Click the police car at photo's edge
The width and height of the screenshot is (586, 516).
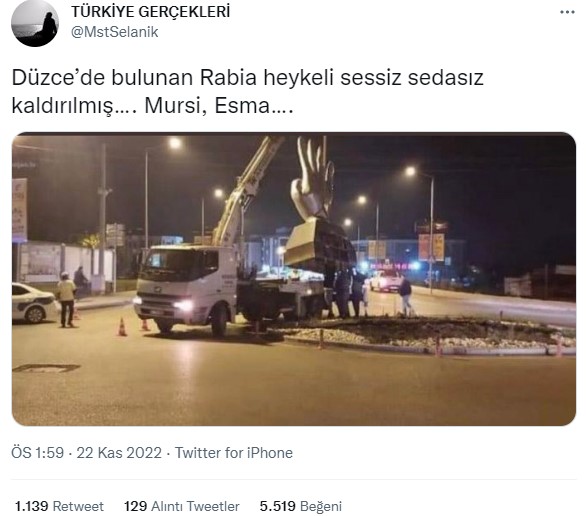coord(34,303)
